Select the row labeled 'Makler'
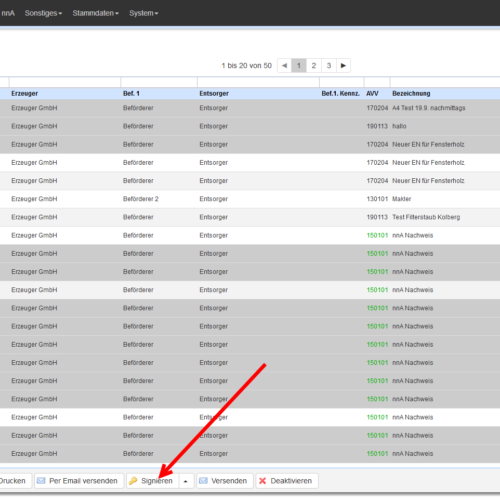The height and width of the screenshot is (500, 500). 250,199
